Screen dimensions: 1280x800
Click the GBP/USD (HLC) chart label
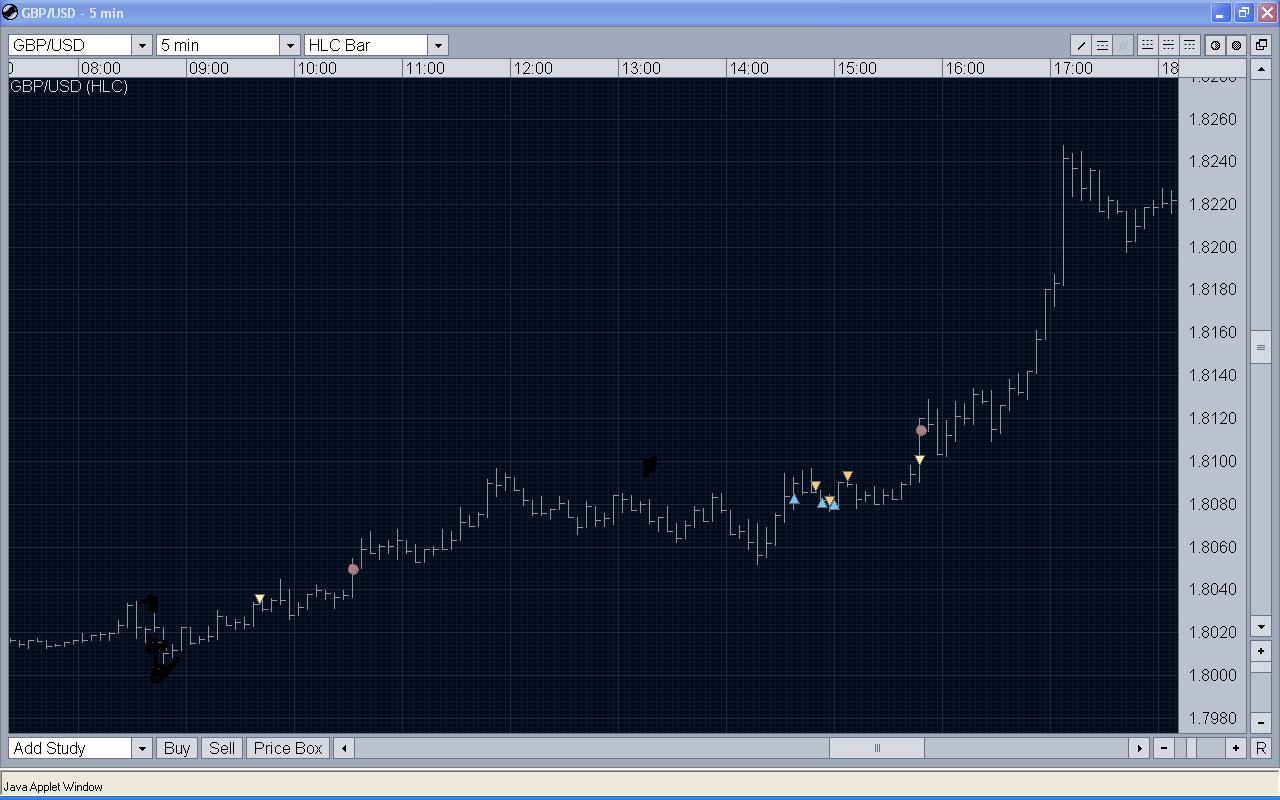pos(69,87)
